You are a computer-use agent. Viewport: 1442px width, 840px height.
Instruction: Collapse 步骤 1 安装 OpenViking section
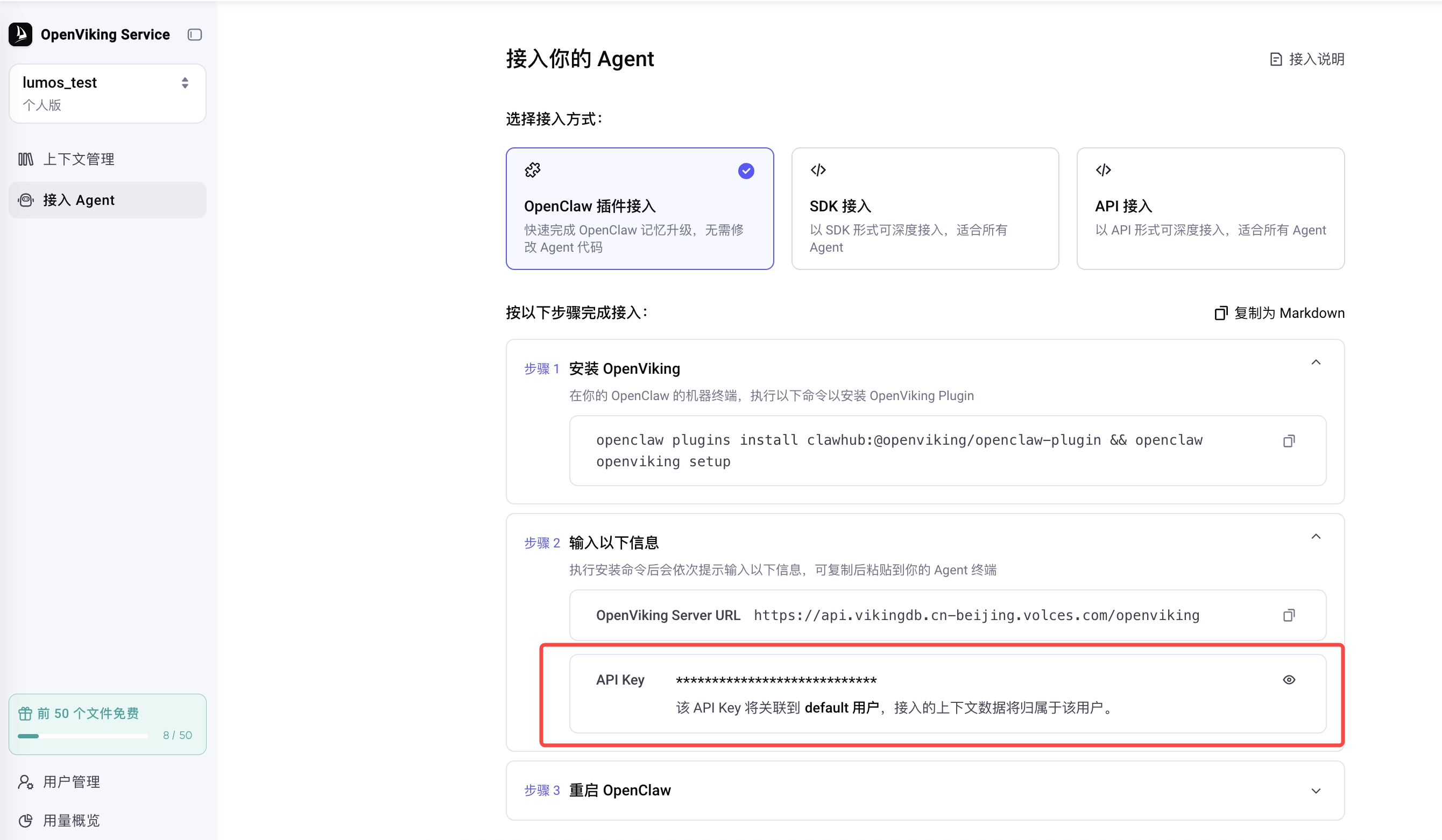pyautogui.click(x=1316, y=362)
